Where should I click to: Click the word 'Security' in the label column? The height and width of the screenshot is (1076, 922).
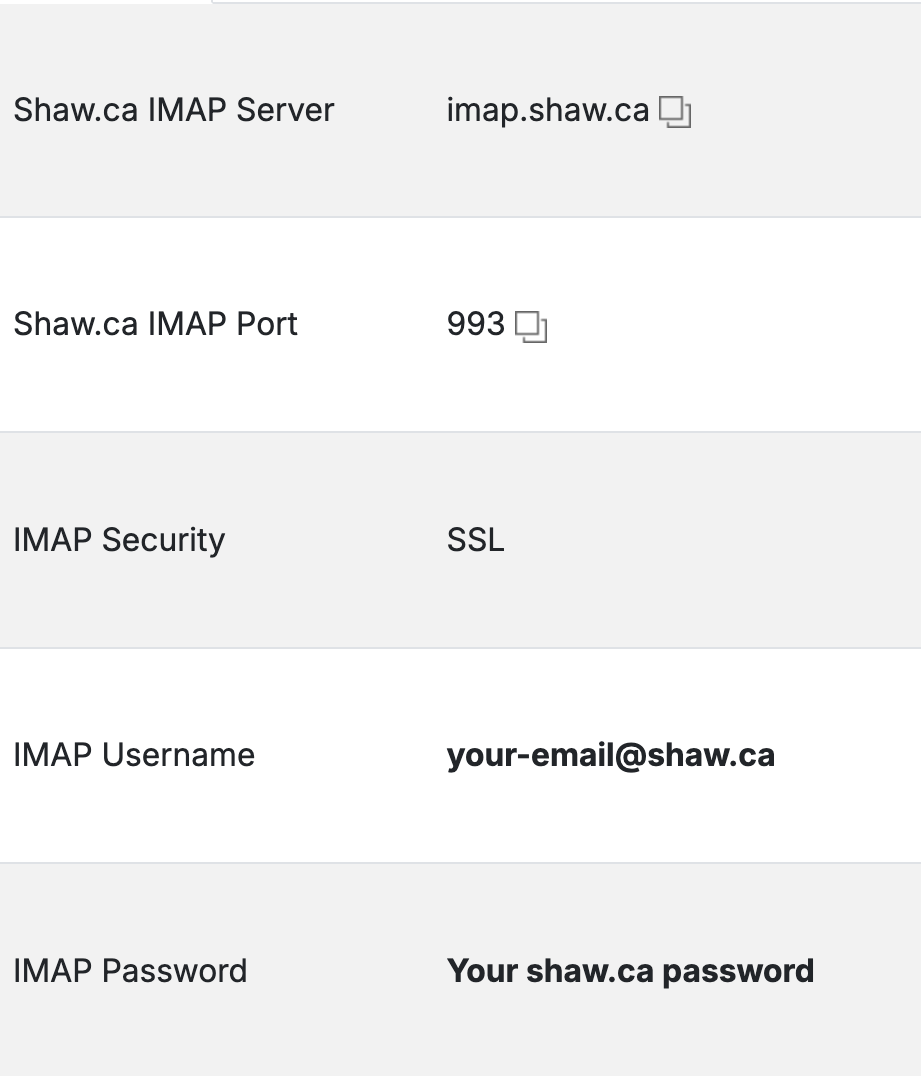163,541
